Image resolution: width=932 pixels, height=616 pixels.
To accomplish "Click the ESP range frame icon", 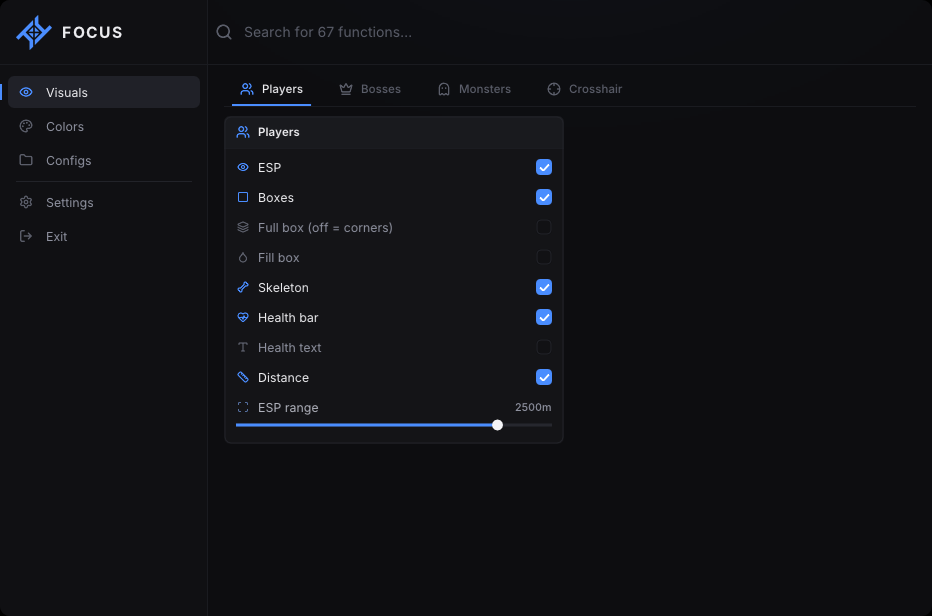I will [x=243, y=407].
